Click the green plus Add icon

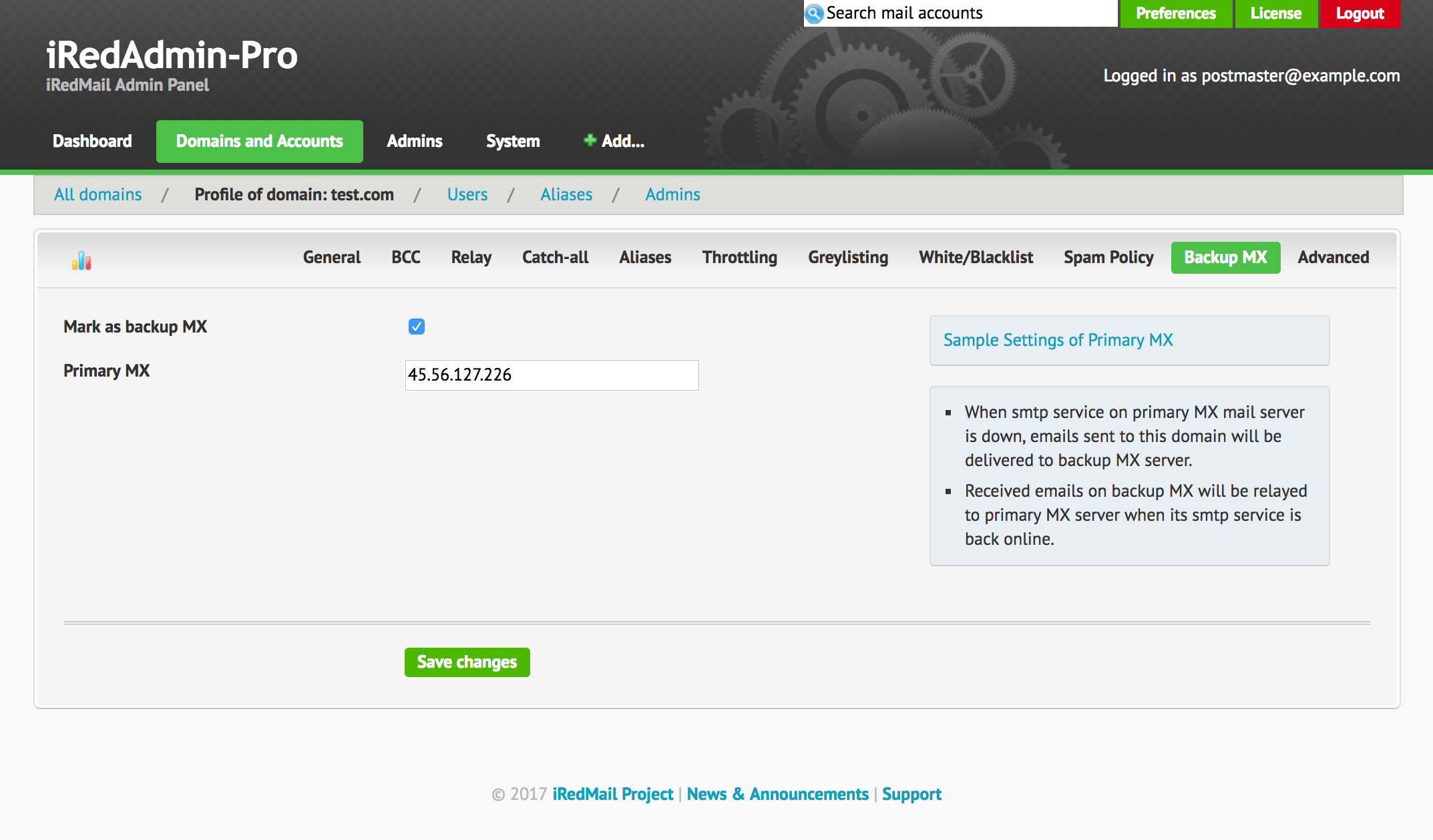[590, 140]
